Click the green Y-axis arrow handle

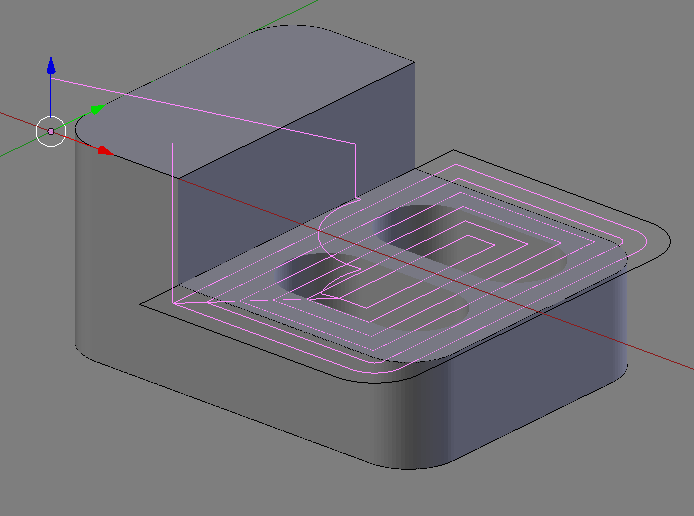(x=97, y=109)
